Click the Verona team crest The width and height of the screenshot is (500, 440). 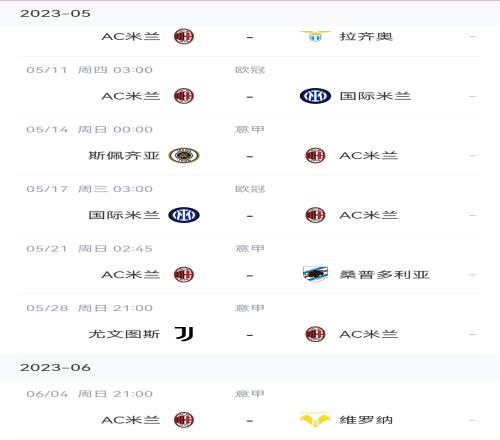point(315,420)
